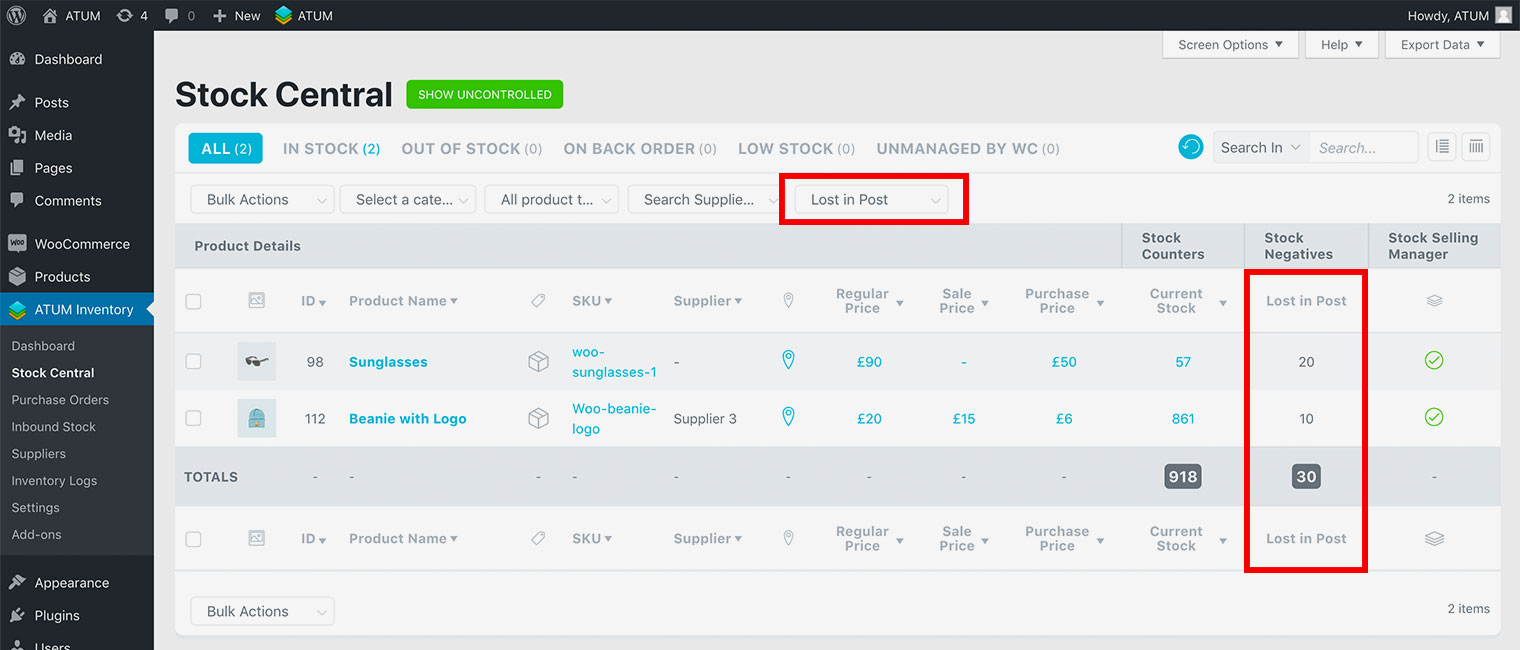Image resolution: width=1520 pixels, height=650 pixels.
Task: Click the blue refresh table icon
Action: pyautogui.click(x=1190, y=147)
